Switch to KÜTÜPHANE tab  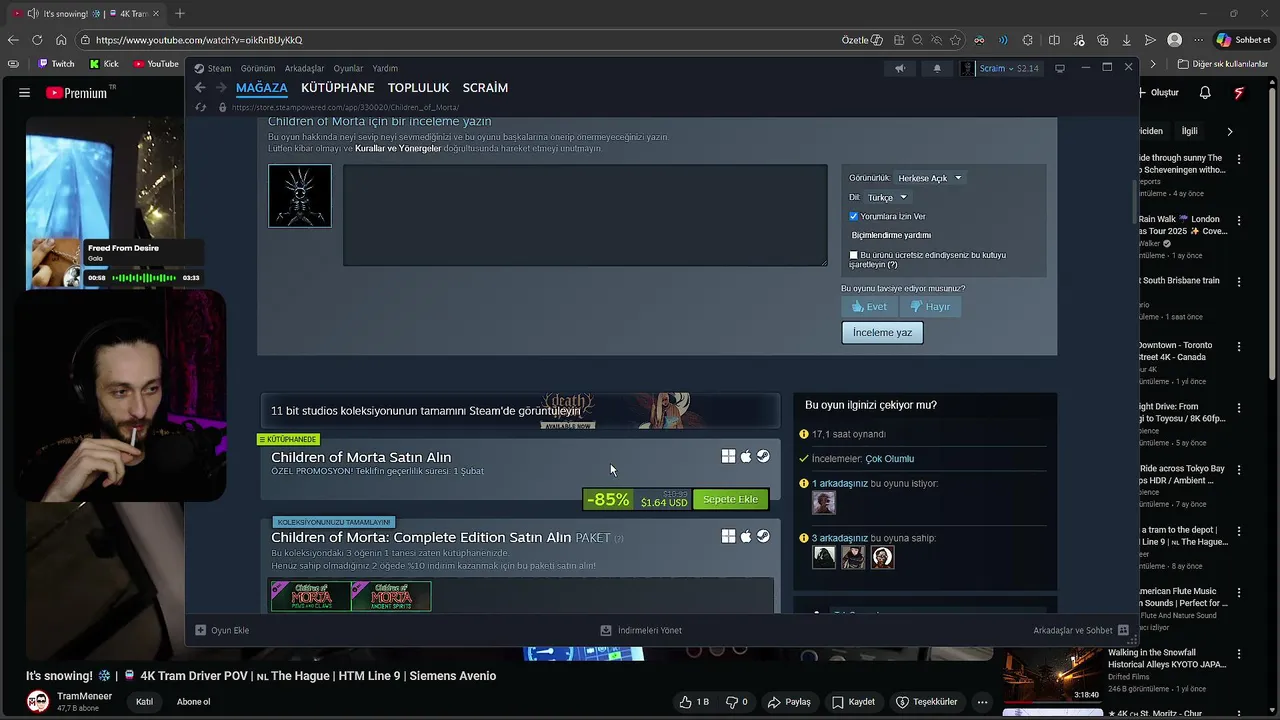pyautogui.click(x=338, y=88)
